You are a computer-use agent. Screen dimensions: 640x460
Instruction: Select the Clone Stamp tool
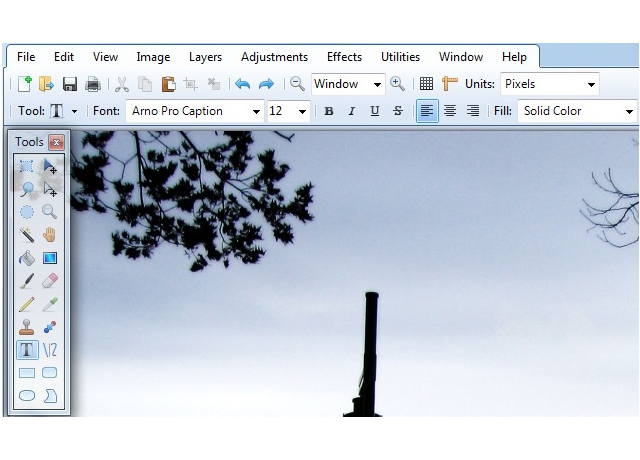click(x=27, y=327)
